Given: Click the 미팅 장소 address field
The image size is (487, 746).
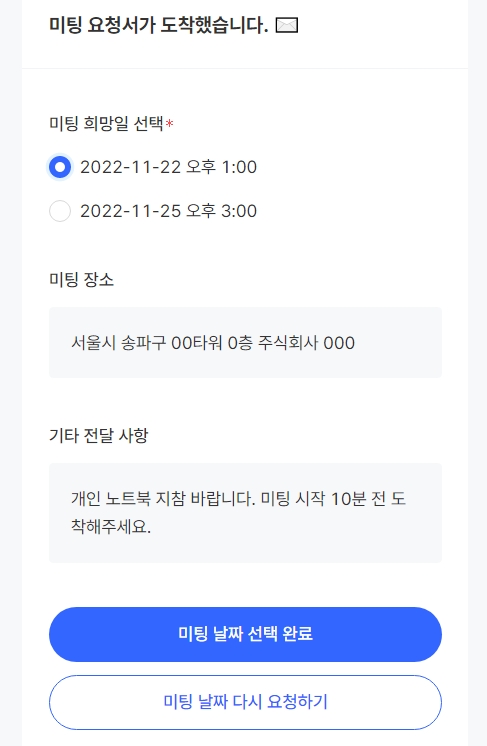Looking at the screenshot, I should point(245,343).
